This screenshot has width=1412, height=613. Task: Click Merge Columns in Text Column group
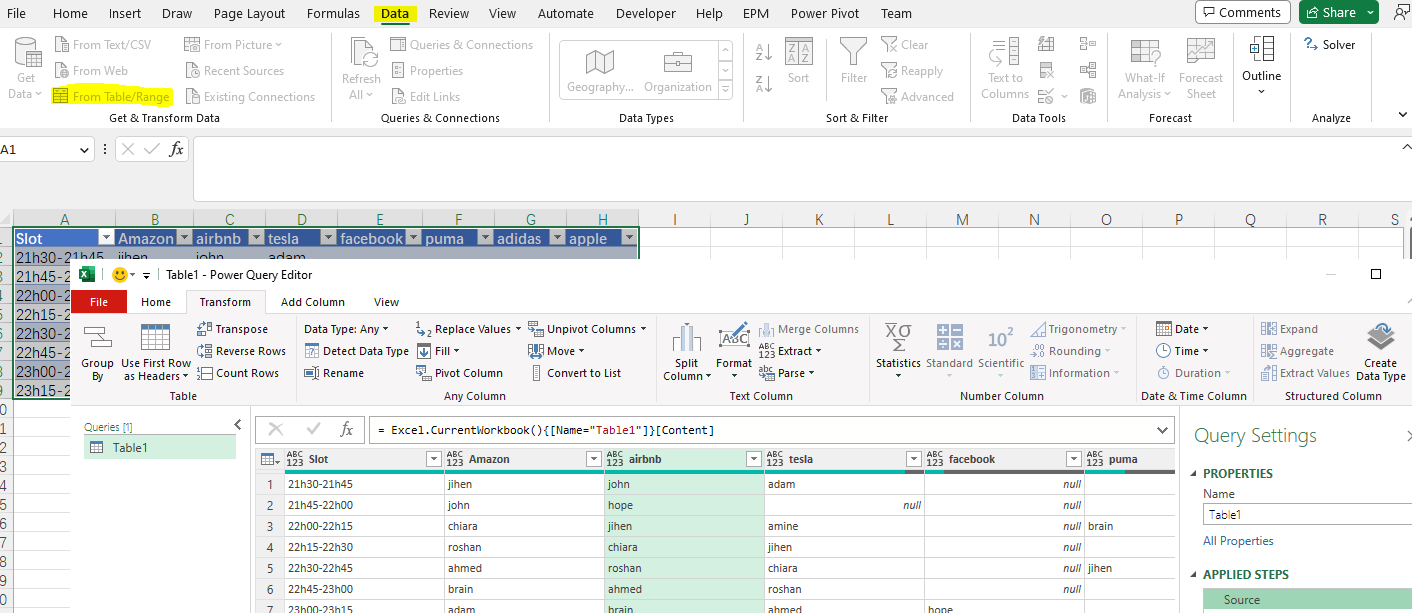coord(808,329)
